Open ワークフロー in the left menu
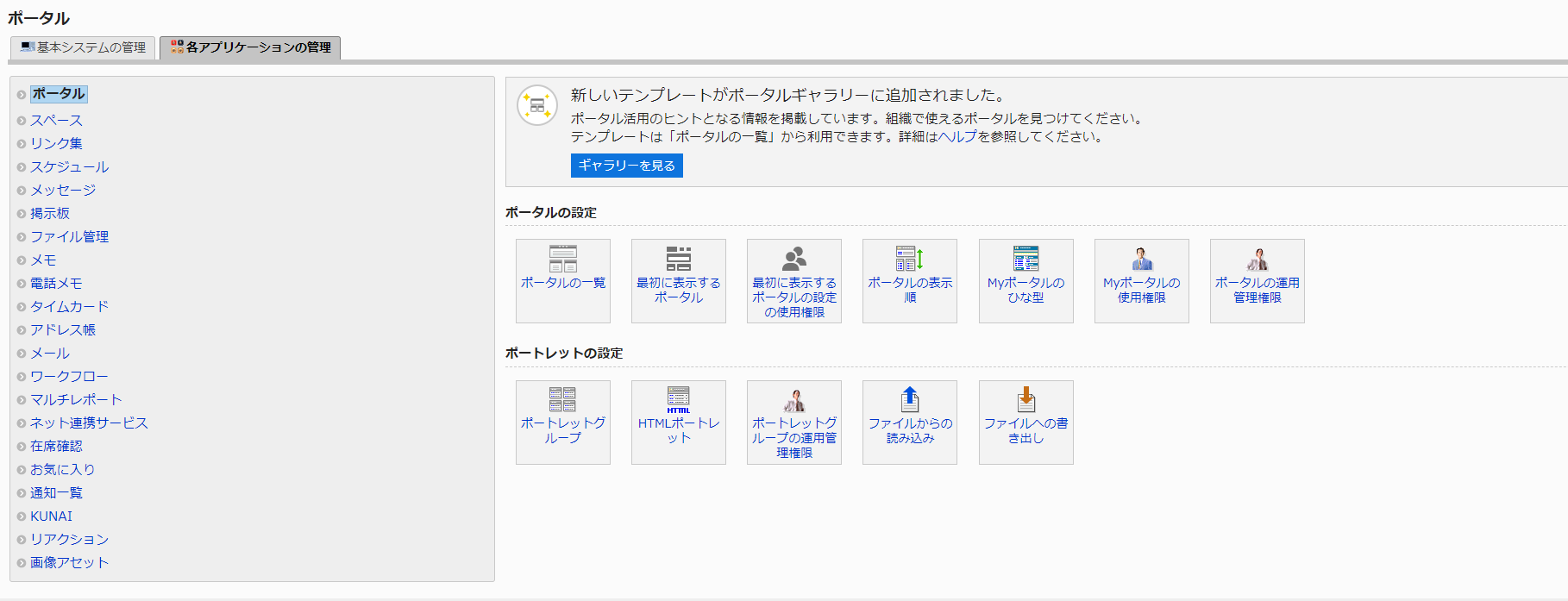 tap(69, 377)
